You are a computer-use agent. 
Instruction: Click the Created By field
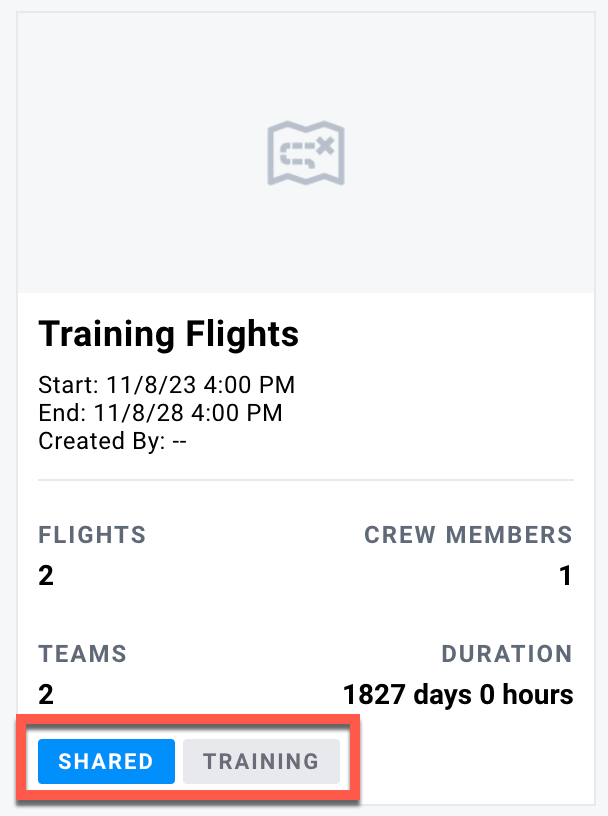[112, 441]
